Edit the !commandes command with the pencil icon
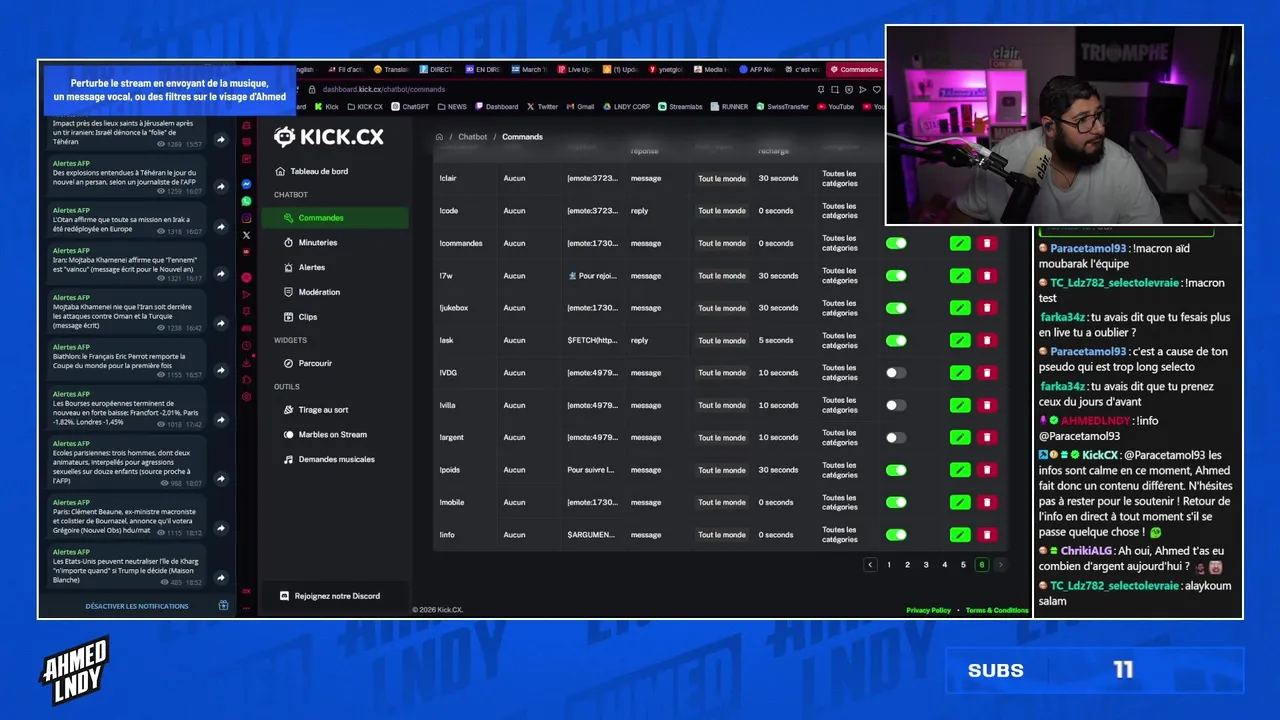Screen dimensions: 1280x720 (960, 243)
